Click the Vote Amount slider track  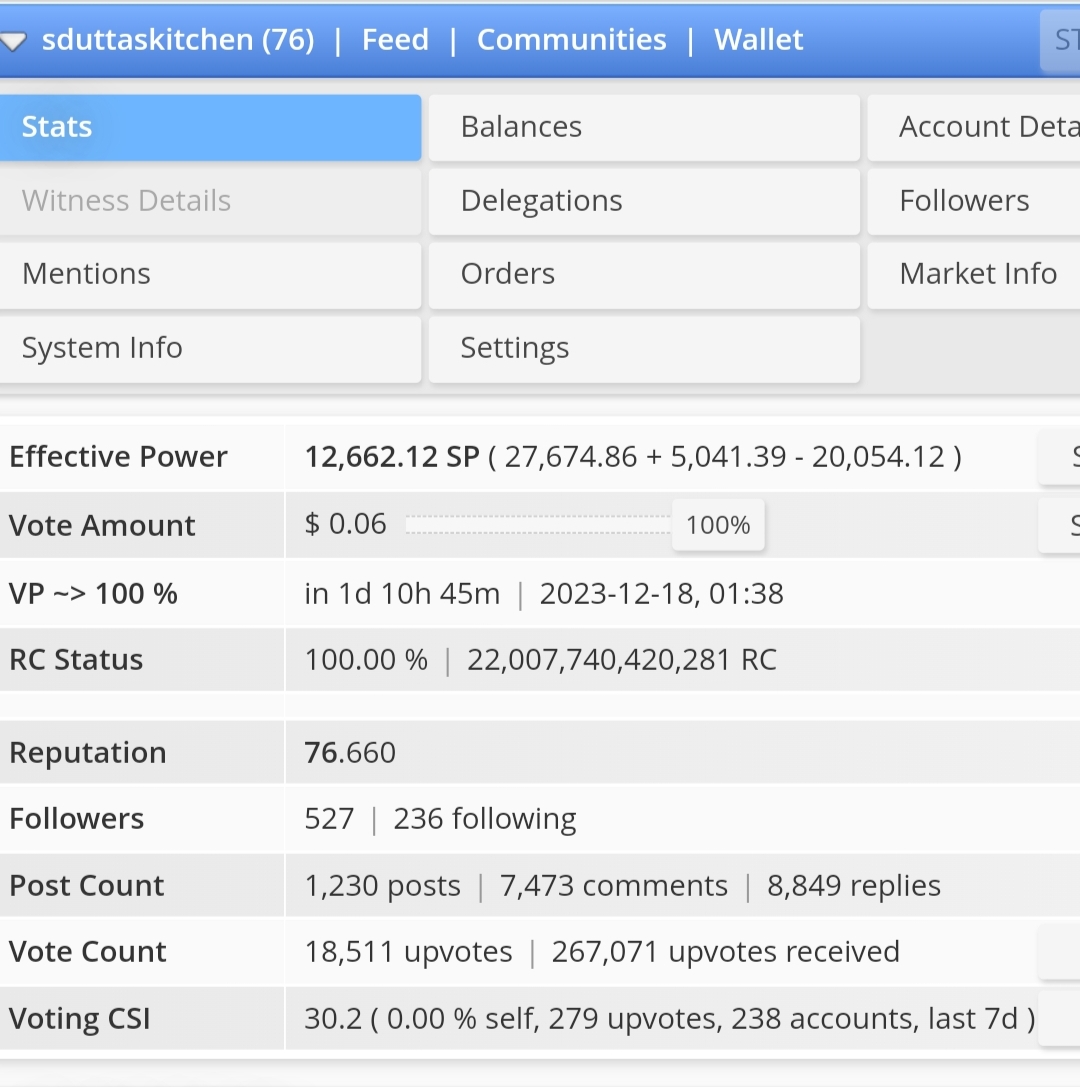(x=538, y=525)
